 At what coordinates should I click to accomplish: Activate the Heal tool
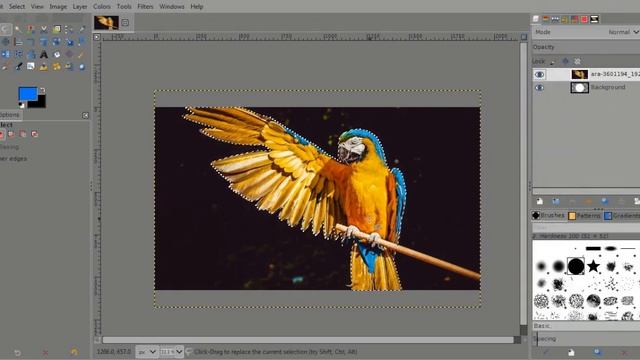tap(56, 67)
